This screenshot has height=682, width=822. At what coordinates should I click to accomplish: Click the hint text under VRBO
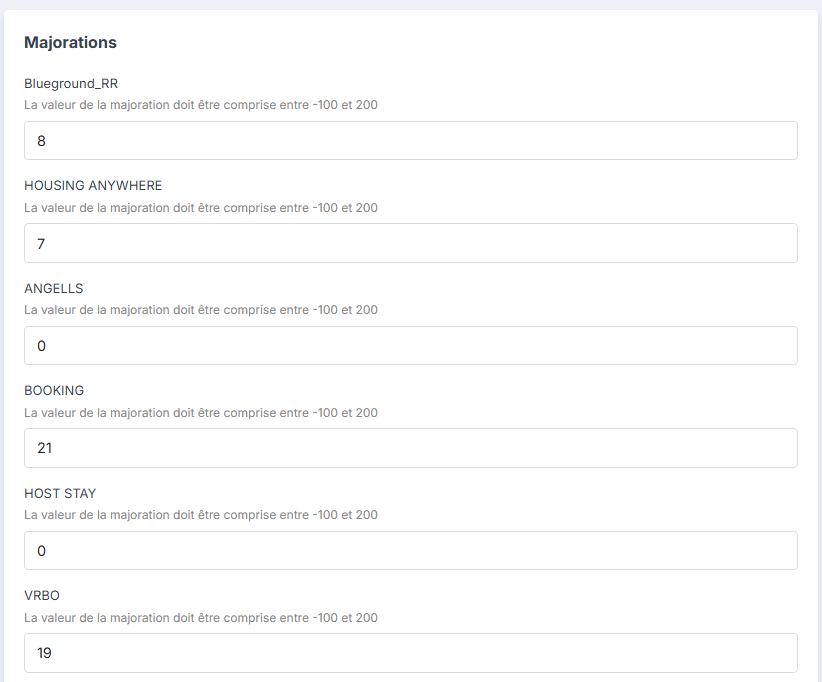click(x=201, y=618)
